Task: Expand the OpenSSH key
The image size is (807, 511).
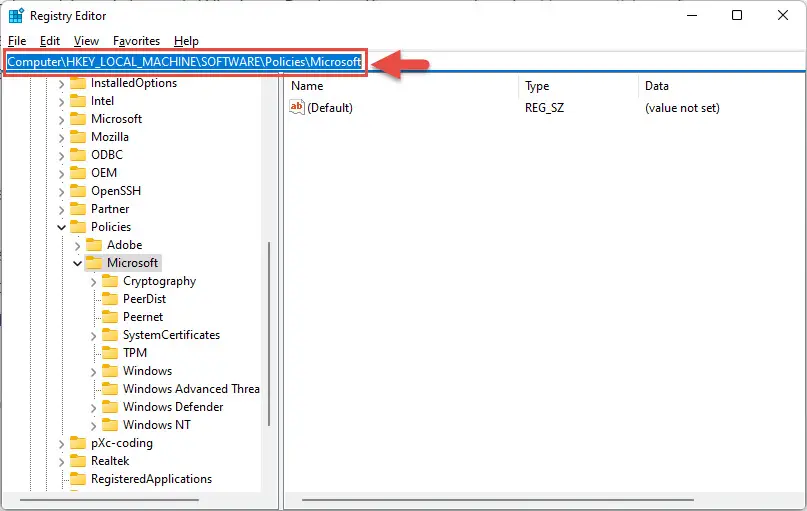Action: coord(61,191)
